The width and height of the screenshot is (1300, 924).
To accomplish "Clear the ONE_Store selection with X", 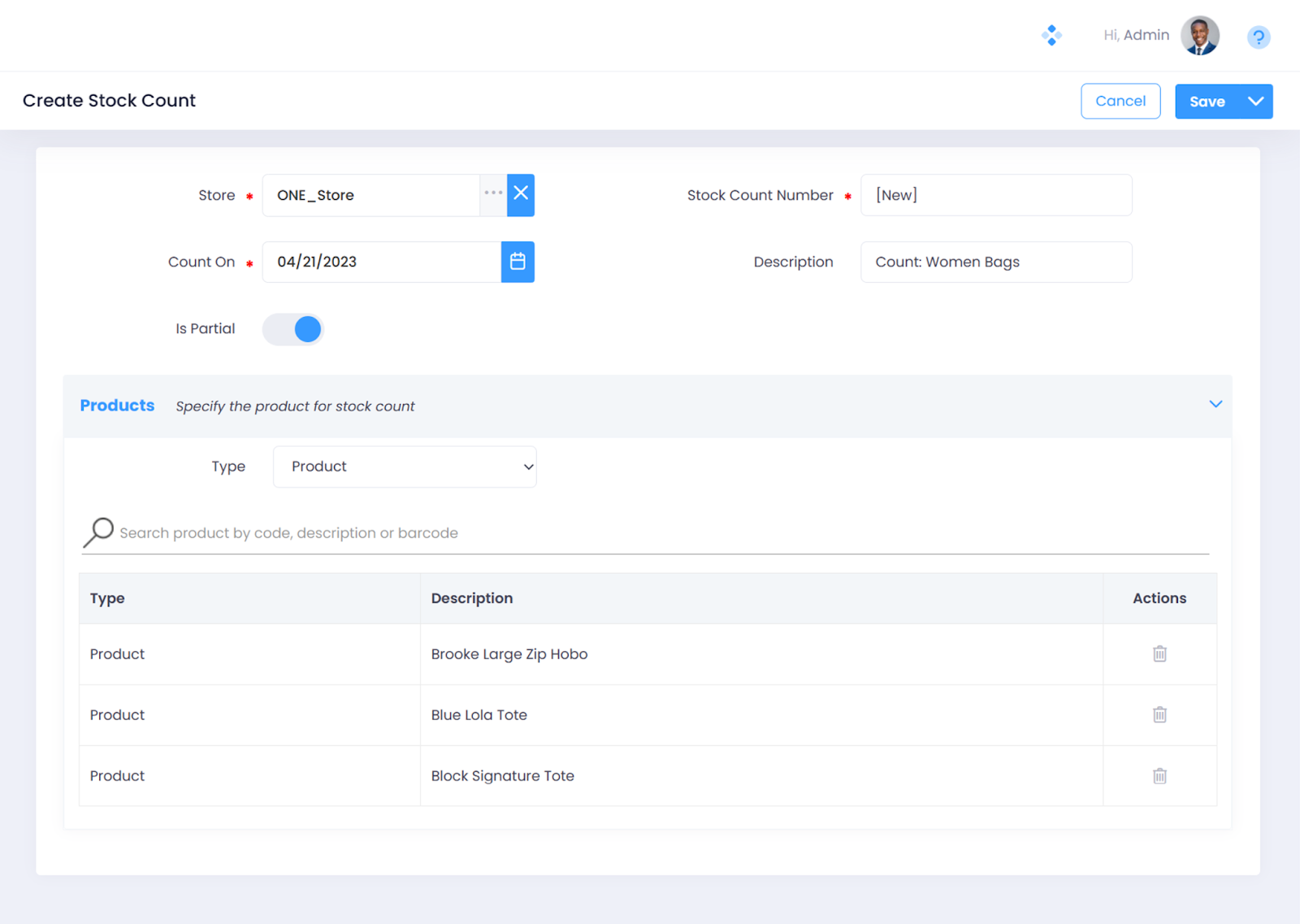I will click(x=521, y=195).
